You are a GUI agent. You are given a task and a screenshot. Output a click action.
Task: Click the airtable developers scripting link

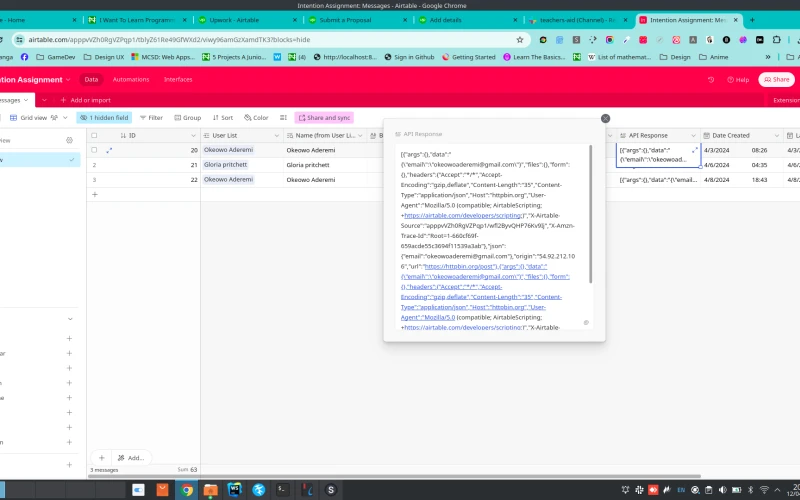click(463, 215)
